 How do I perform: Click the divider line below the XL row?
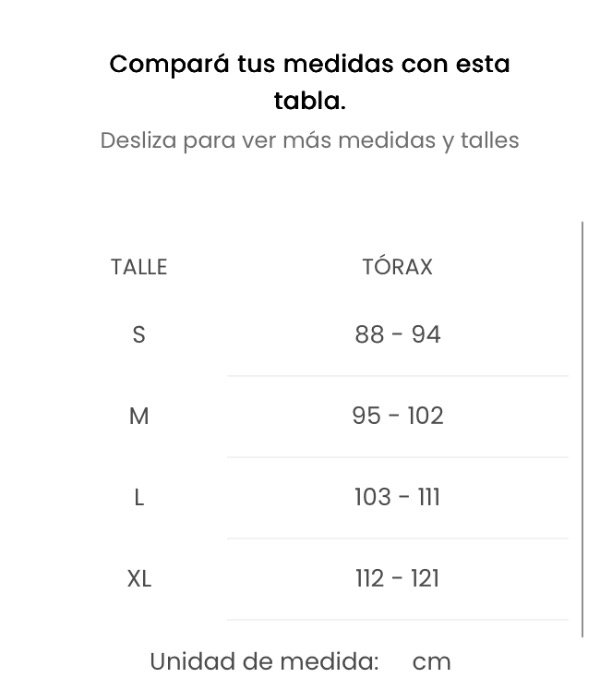[398, 620]
